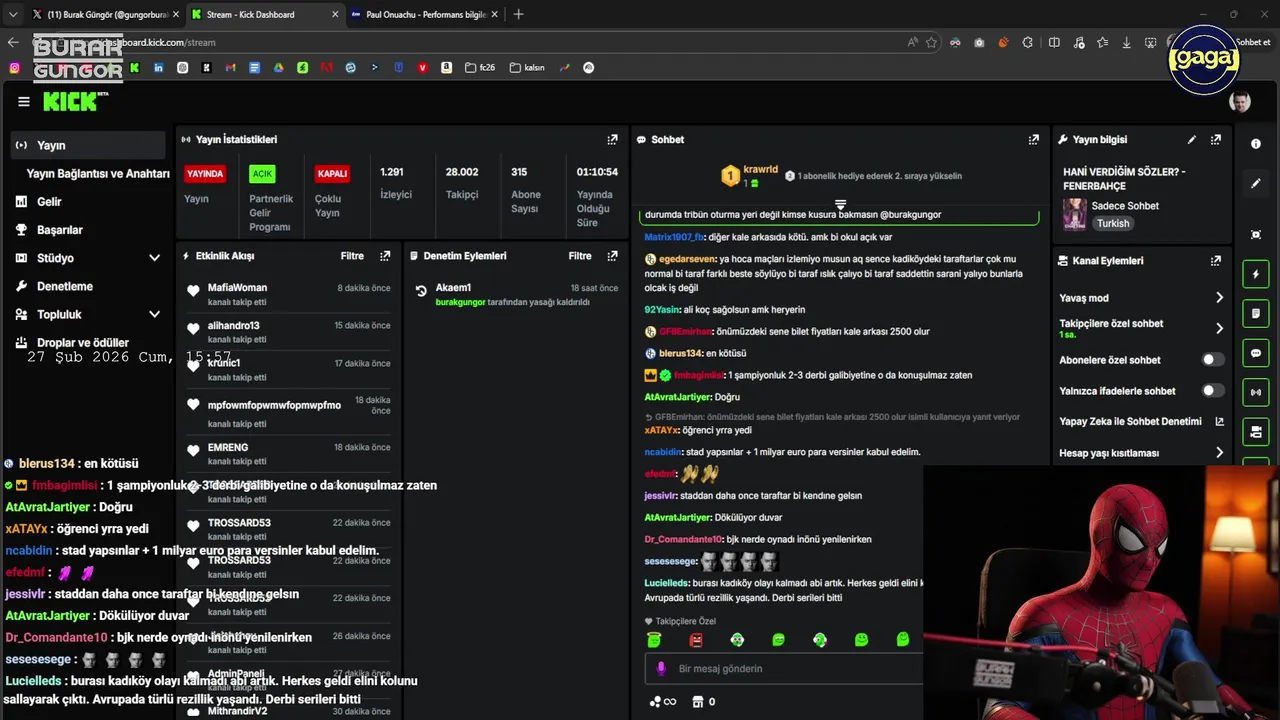The width and height of the screenshot is (1280, 720).
Task: Click Akaem1 in the moderation actions list
Action: [453, 288]
